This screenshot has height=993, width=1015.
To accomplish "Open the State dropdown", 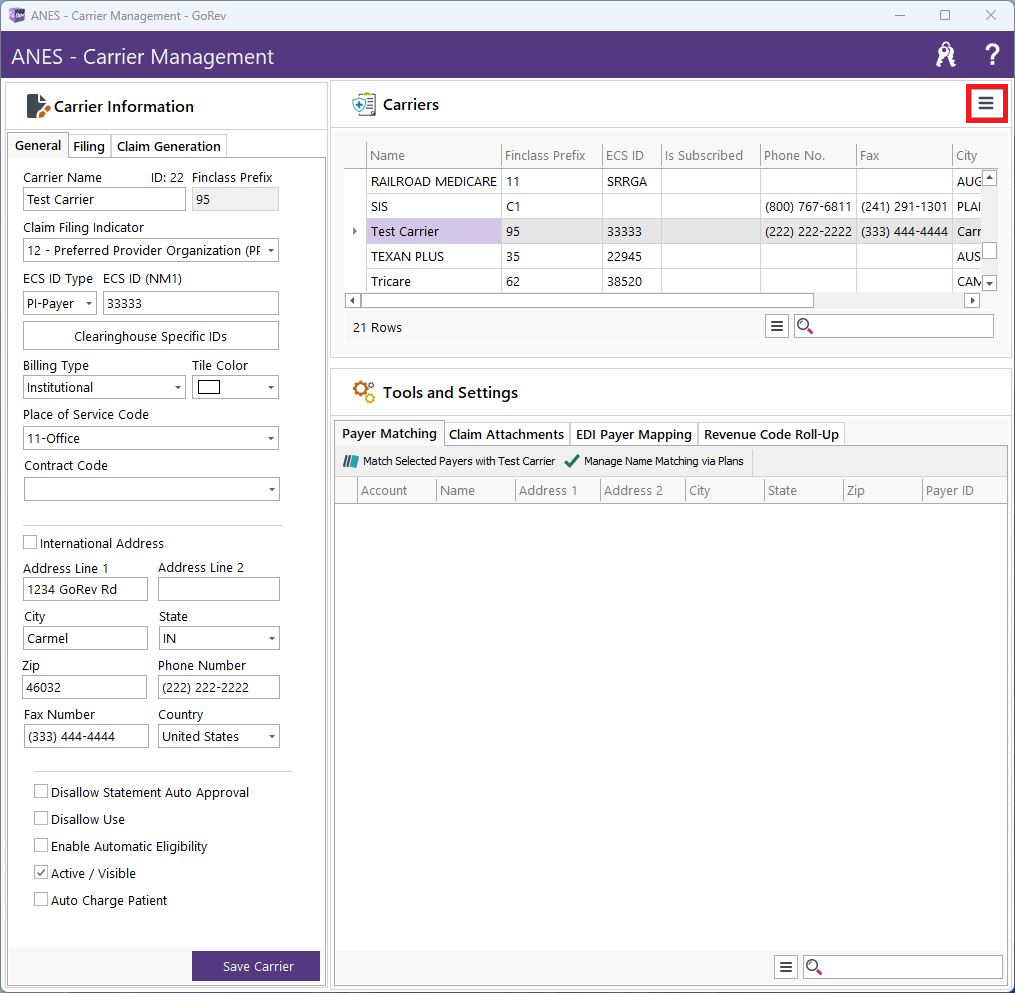I will pyautogui.click(x=271, y=638).
